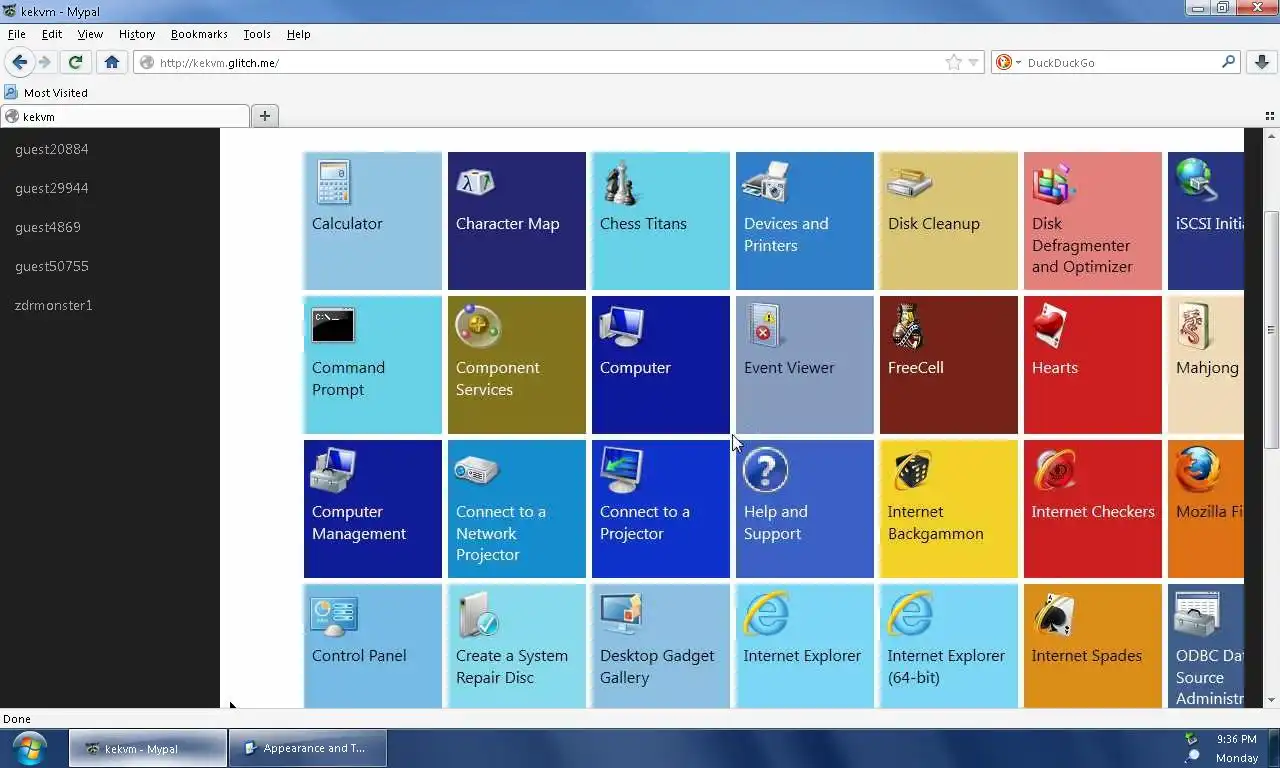Open the Desktop Gadget Gallery tile
Image resolution: width=1280 pixels, height=768 pixels.
pyautogui.click(x=660, y=646)
